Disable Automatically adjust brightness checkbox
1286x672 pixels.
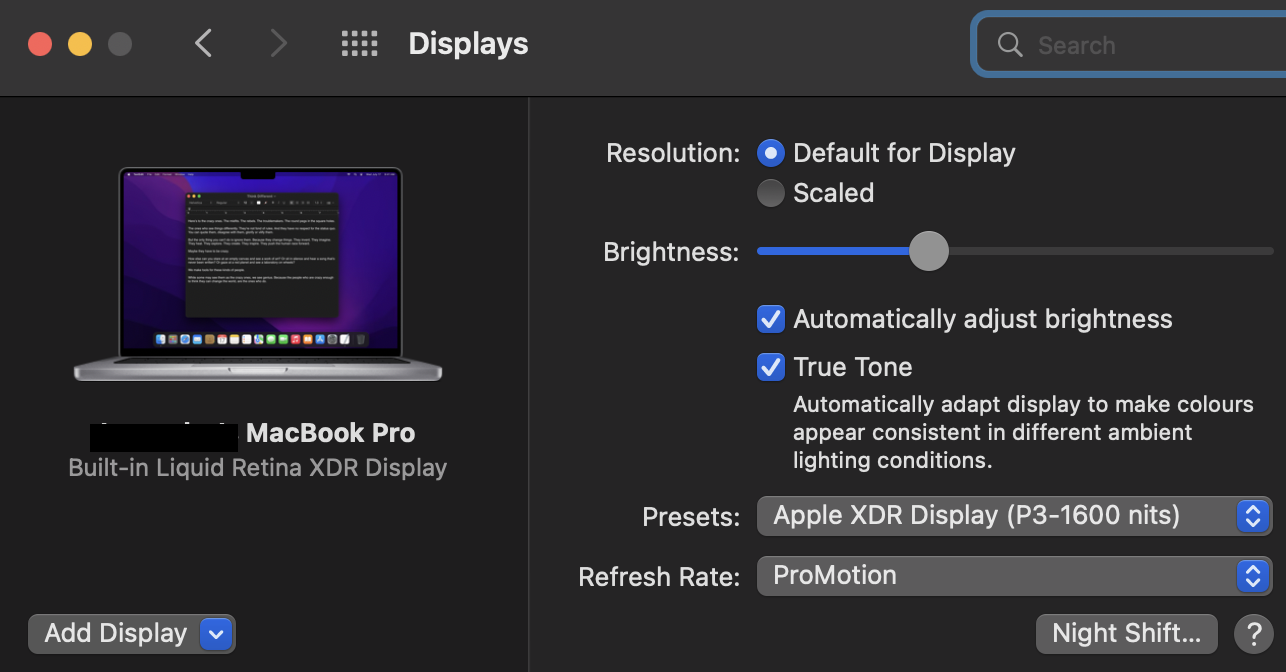[x=770, y=319]
